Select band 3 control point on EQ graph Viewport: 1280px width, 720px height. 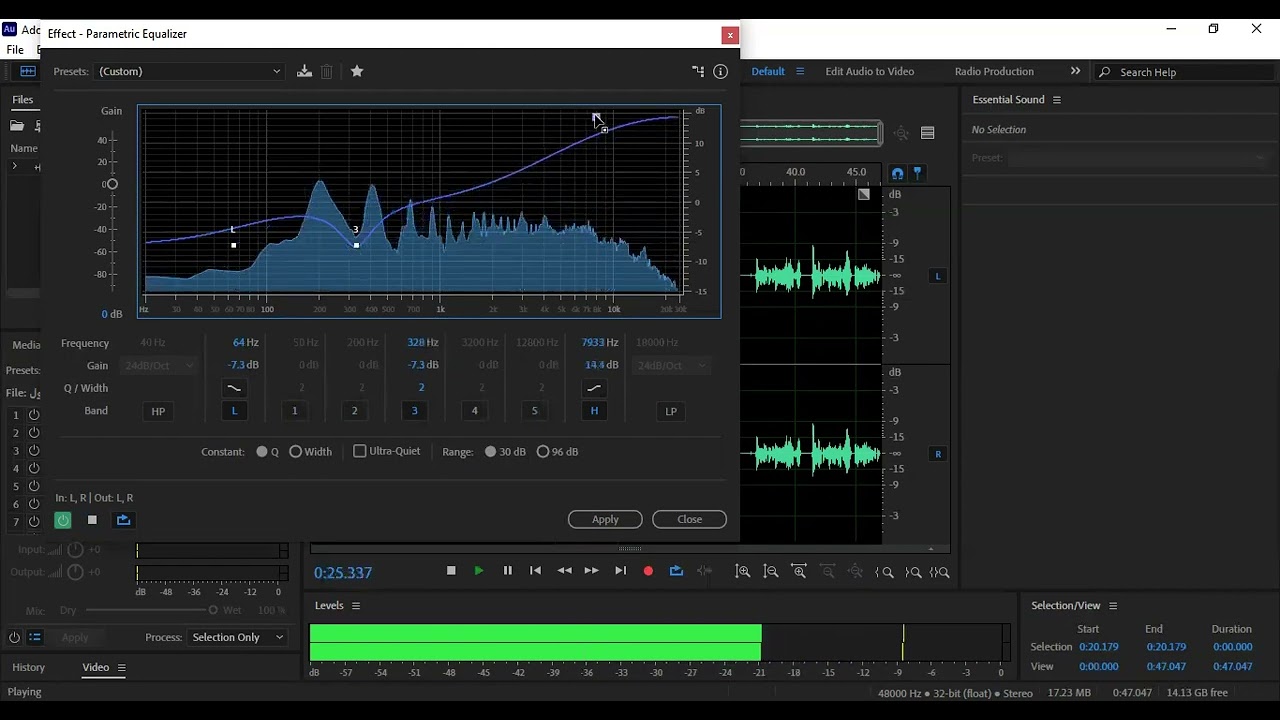pos(356,245)
